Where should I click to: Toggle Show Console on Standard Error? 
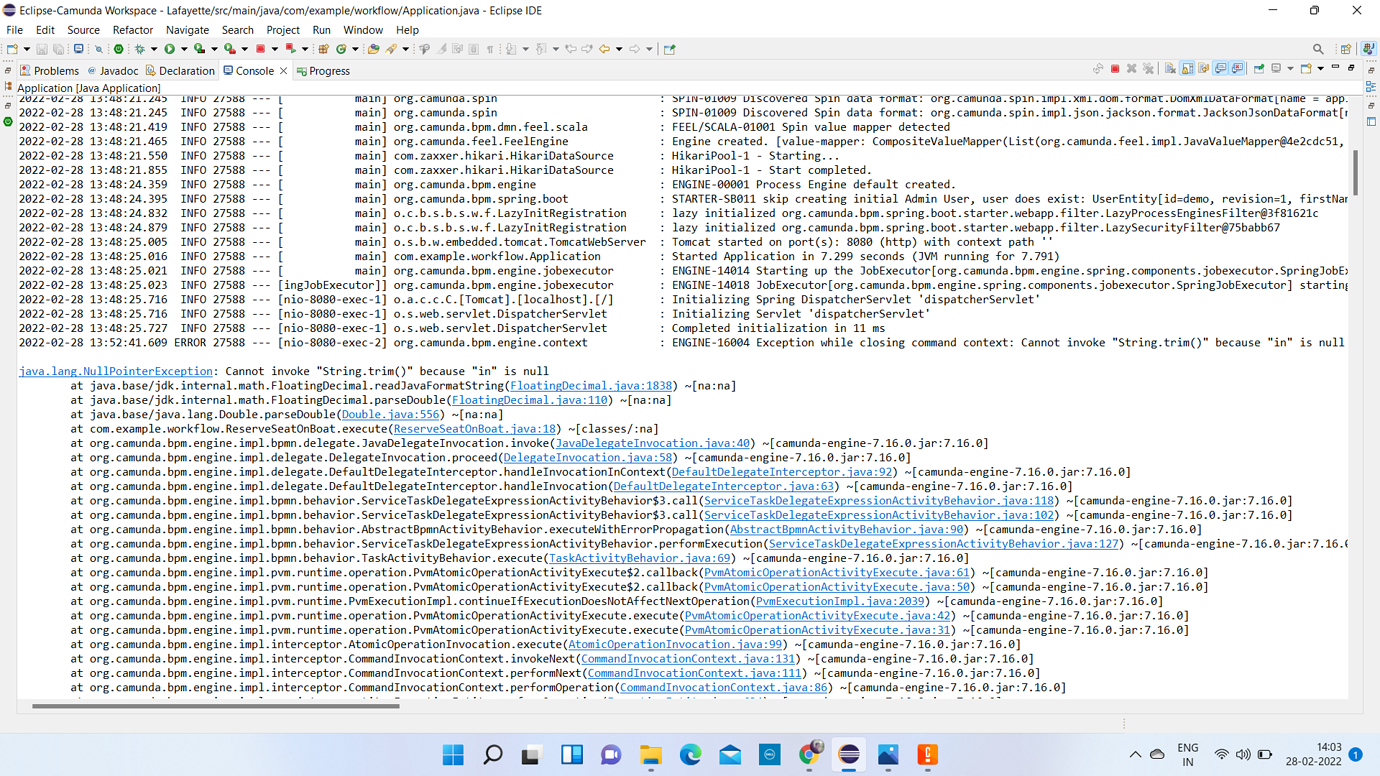point(1237,69)
